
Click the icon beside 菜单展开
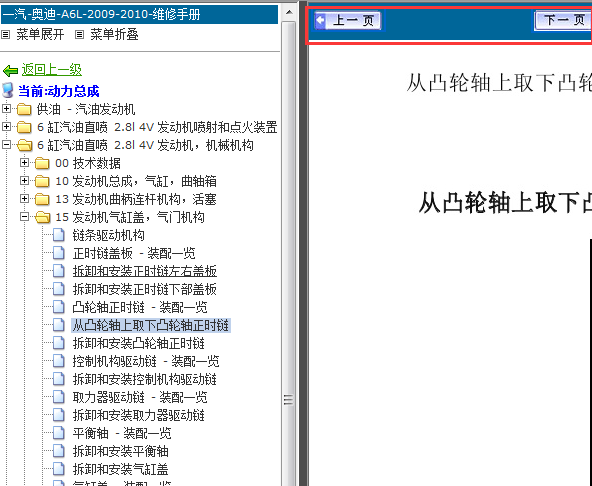5,35
